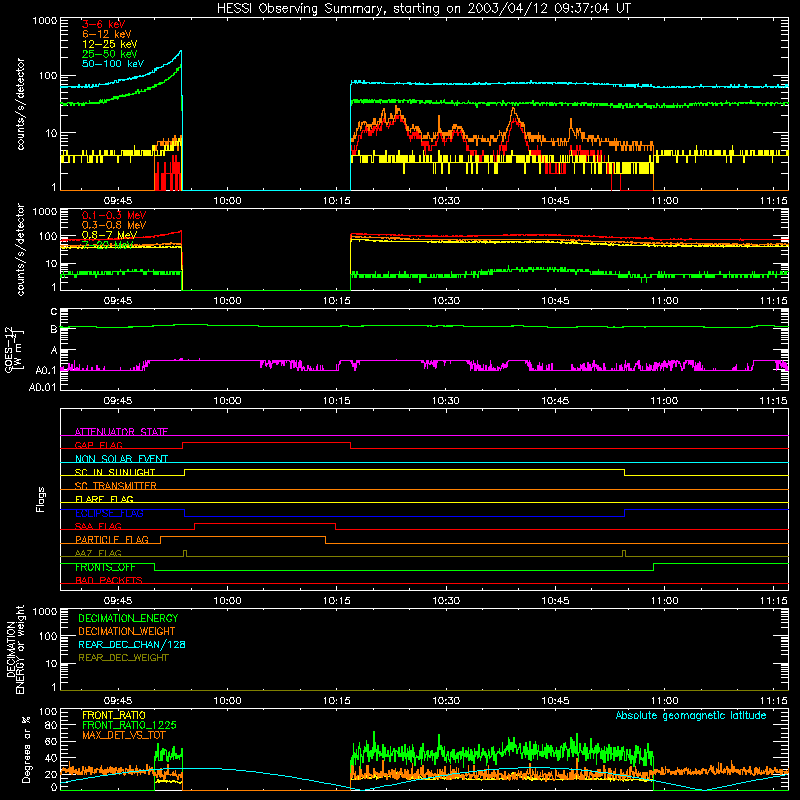Select the DECIMATION_ENERGY legend label

pyautogui.click(x=128, y=618)
